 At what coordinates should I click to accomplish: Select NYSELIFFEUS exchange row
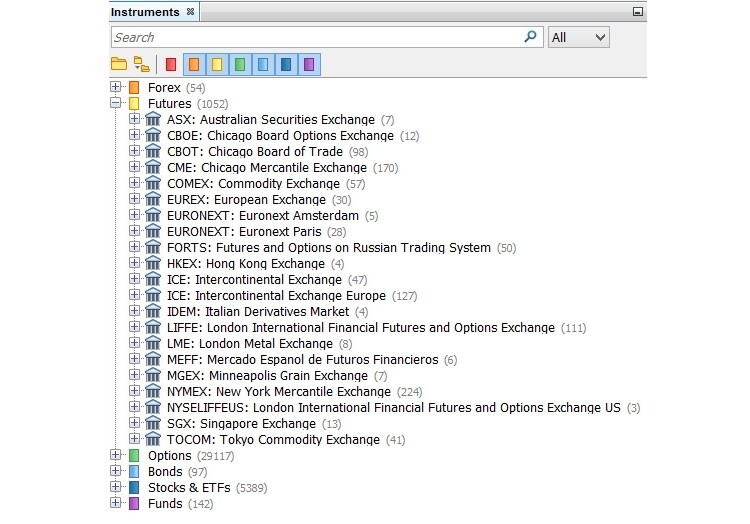pos(403,408)
